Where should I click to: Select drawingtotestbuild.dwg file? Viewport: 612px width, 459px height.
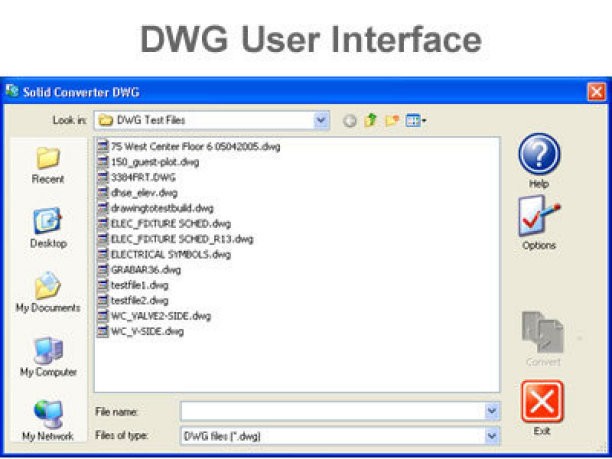coord(156,208)
